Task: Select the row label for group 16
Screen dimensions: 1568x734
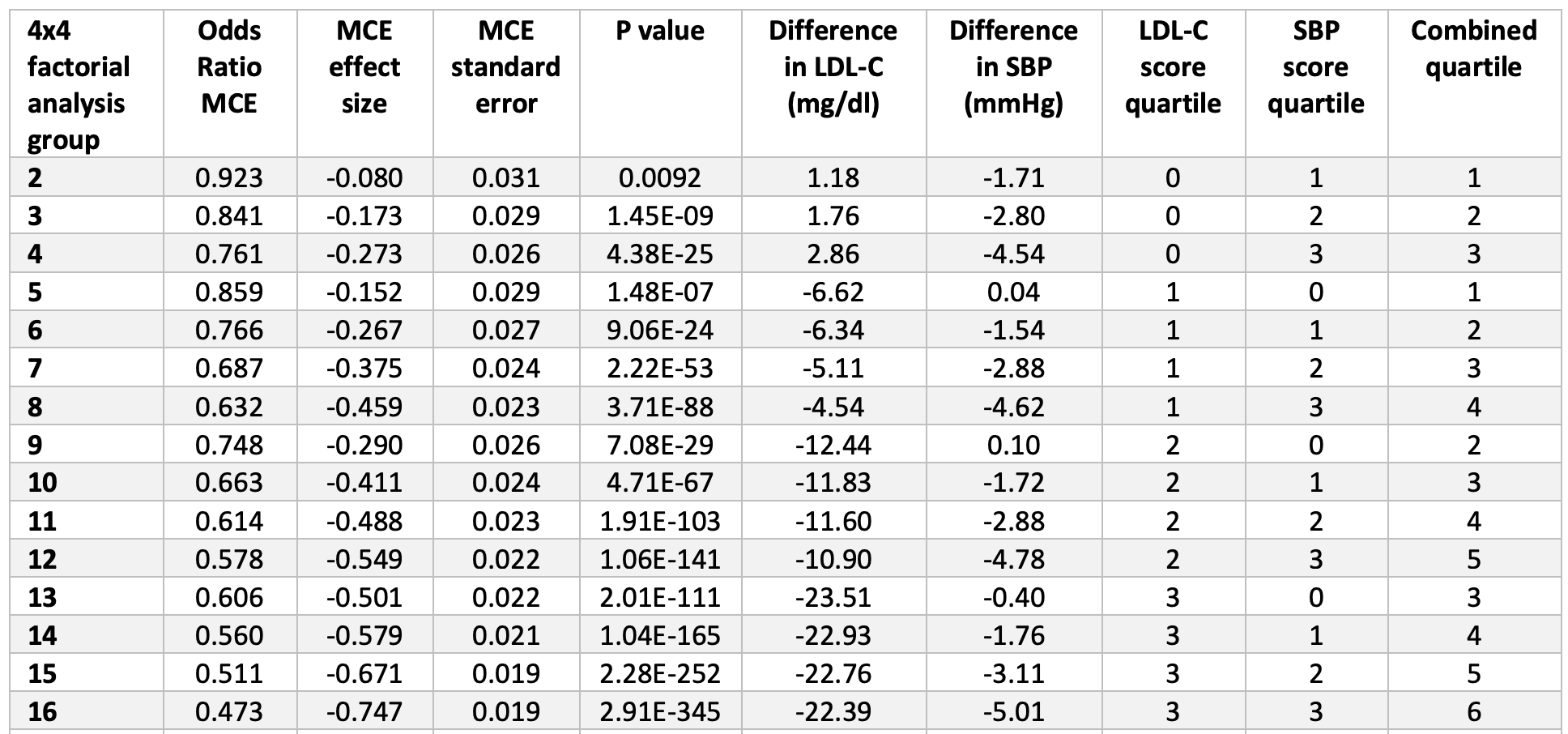Action: click(x=43, y=711)
